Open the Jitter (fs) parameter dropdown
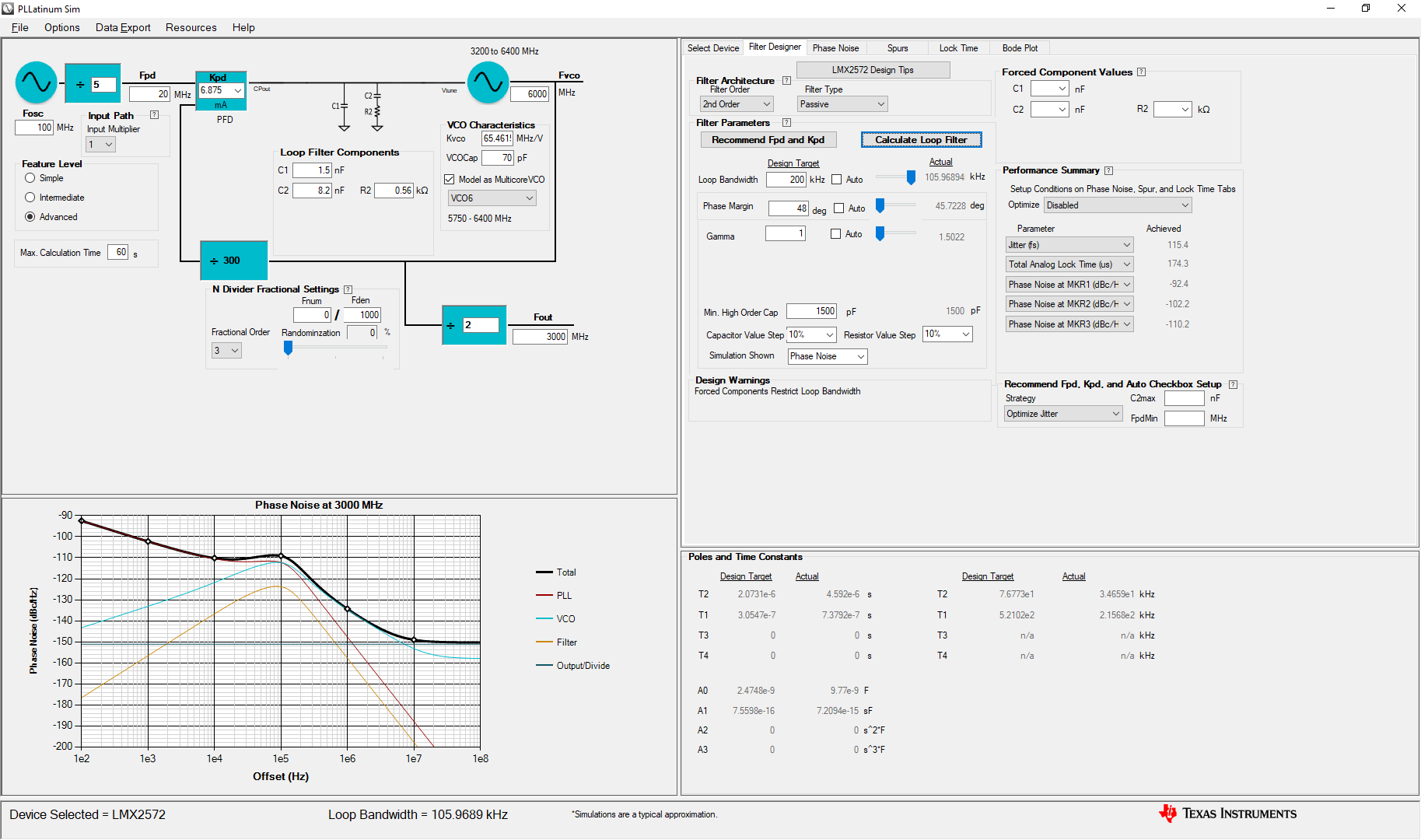 (x=1069, y=245)
